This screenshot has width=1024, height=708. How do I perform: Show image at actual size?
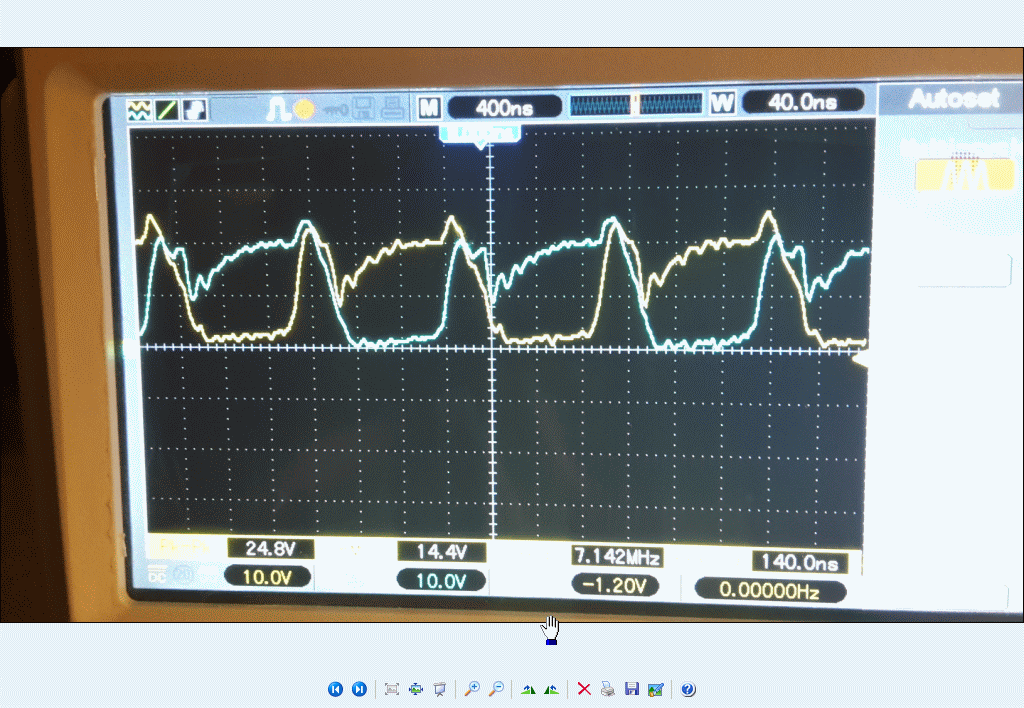pos(416,689)
